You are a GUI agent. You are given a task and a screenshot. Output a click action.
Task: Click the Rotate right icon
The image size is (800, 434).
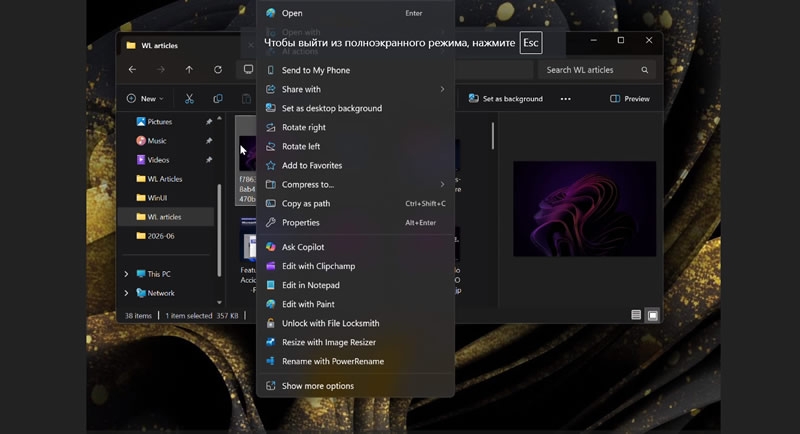[271, 127]
